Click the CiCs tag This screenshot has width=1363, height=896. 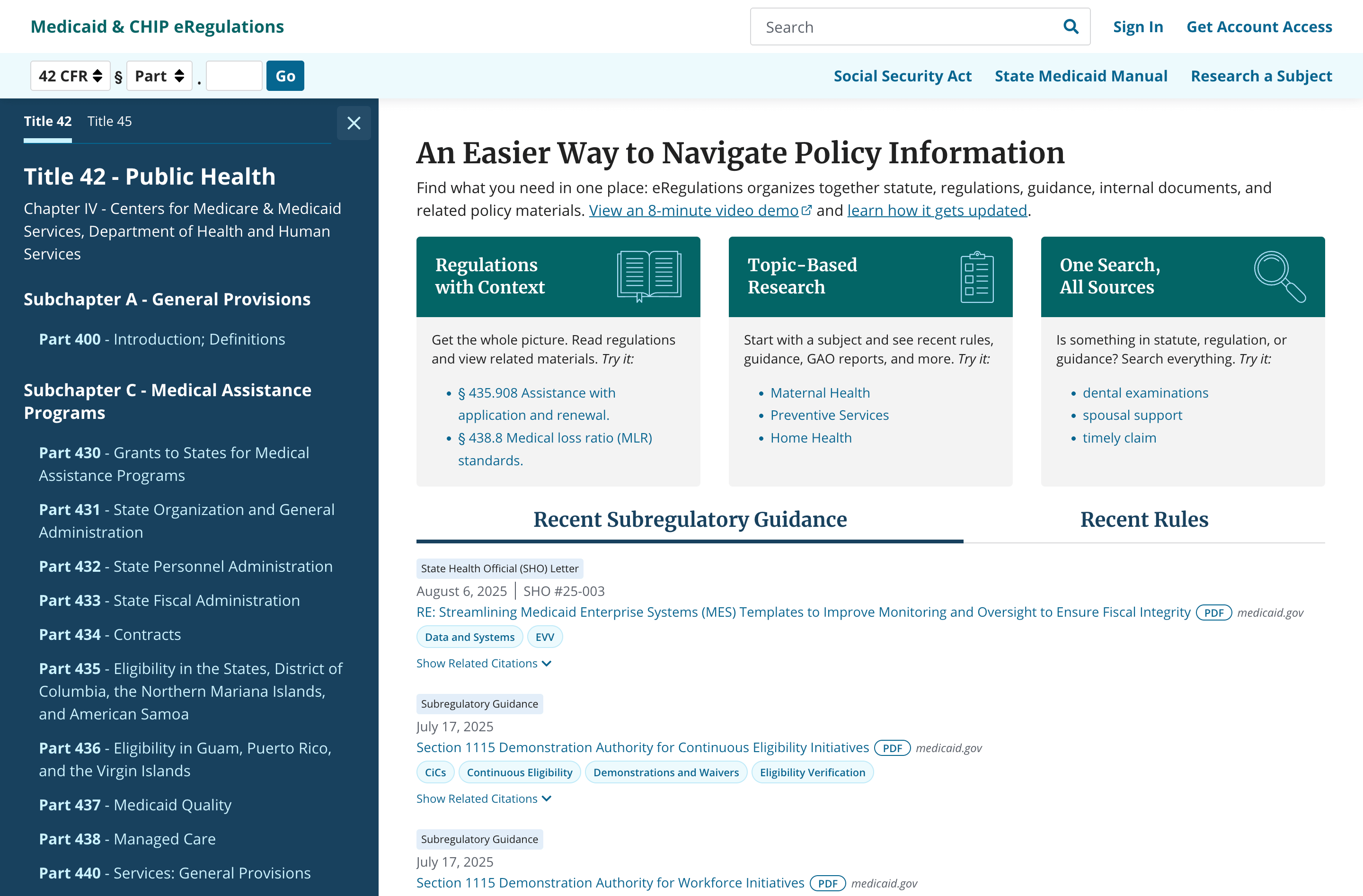click(x=435, y=772)
